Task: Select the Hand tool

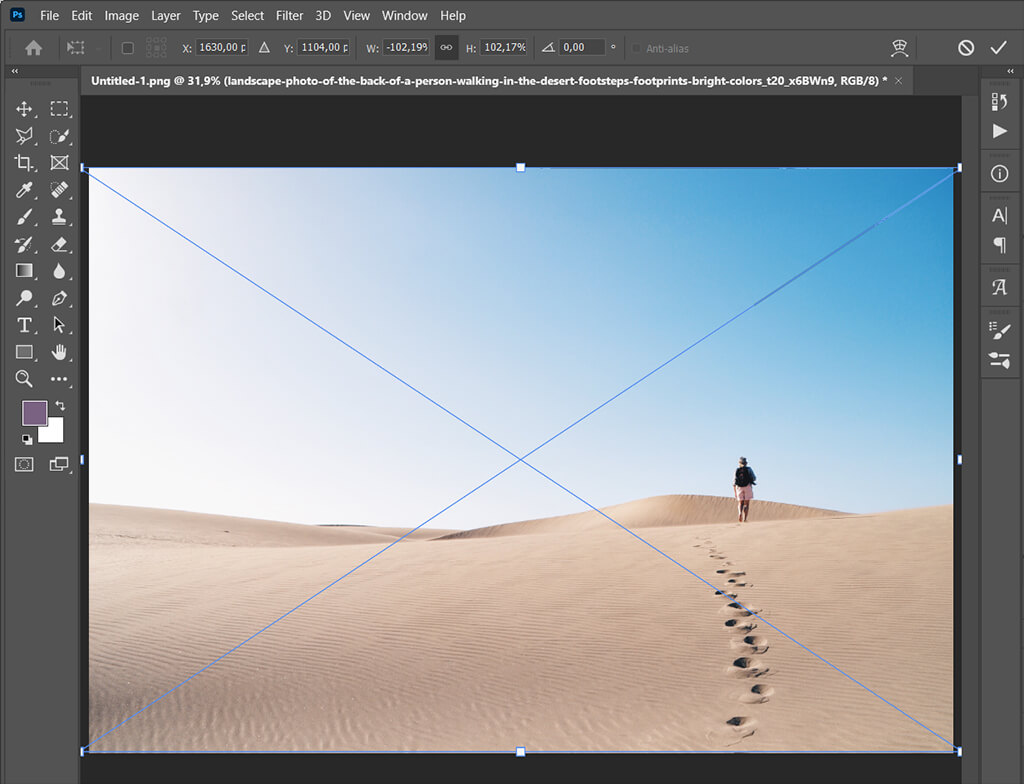Action: pos(59,352)
